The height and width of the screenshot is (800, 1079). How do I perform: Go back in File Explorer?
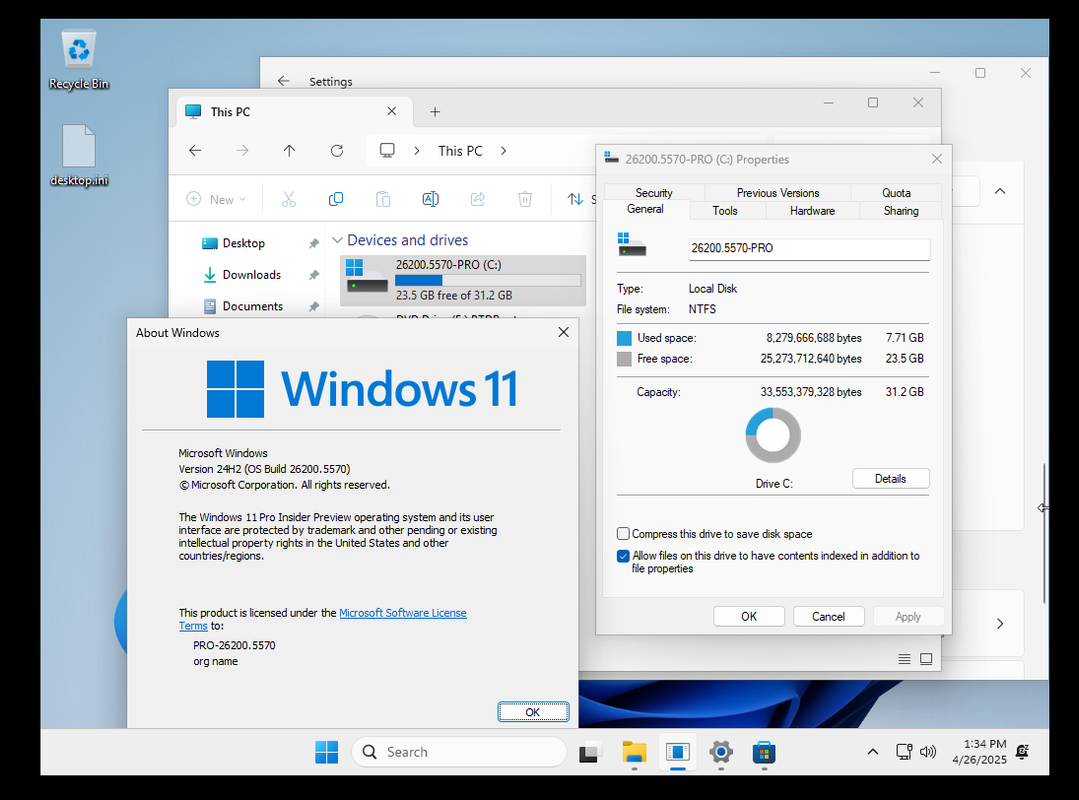click(x=195, y=151)
